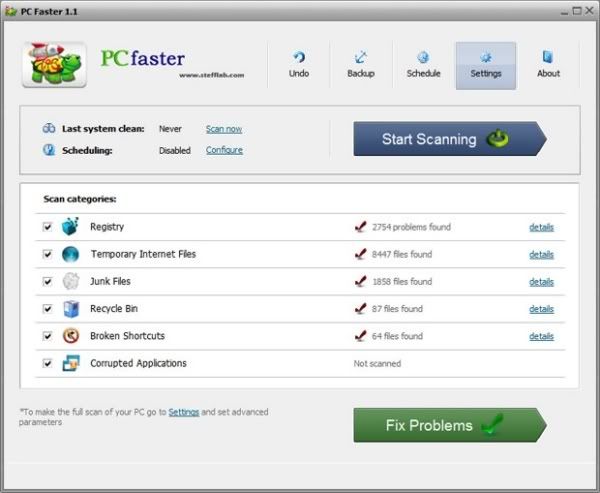This screenshot has width=600, height=493.
Task: Click the '1858 files found' text
Action: [402, 282]
